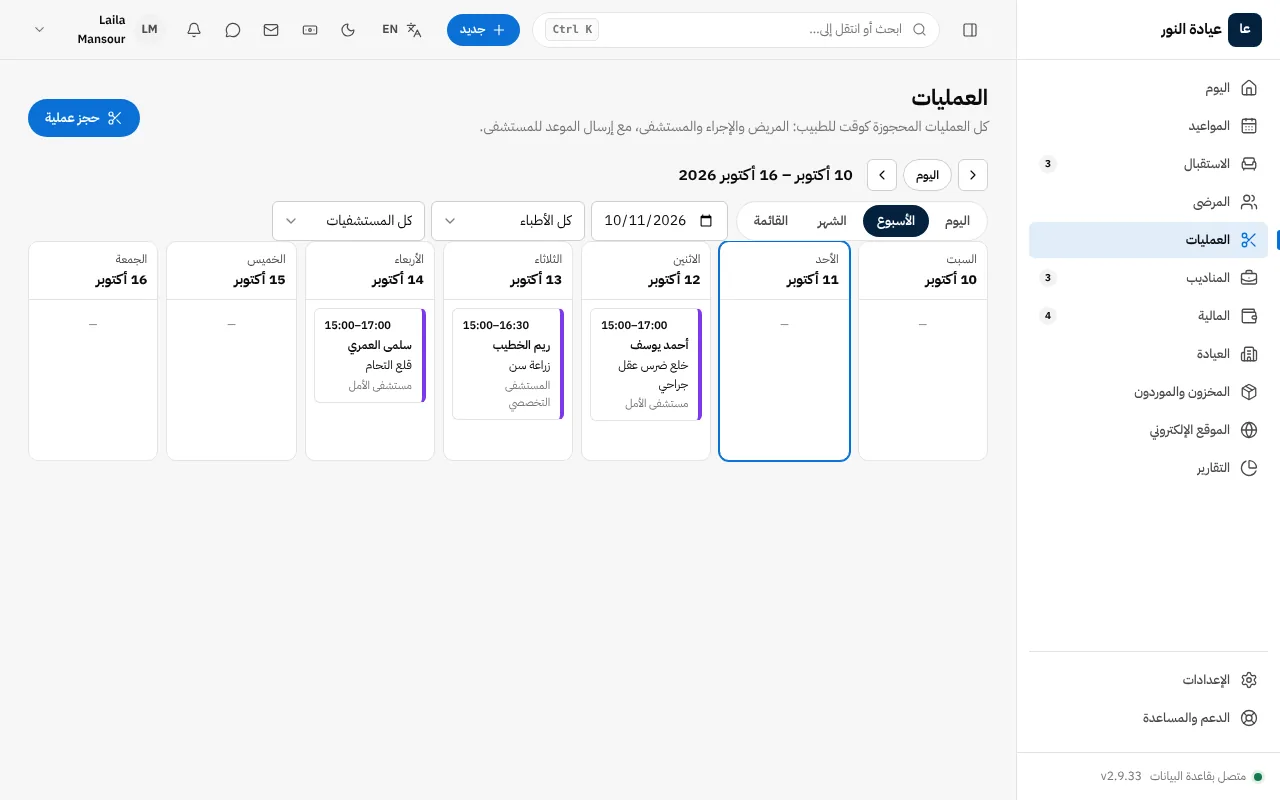This screenshot has width=1280, height=800.
Task: Open the mail envelope icon
Action: coord(271,30)
